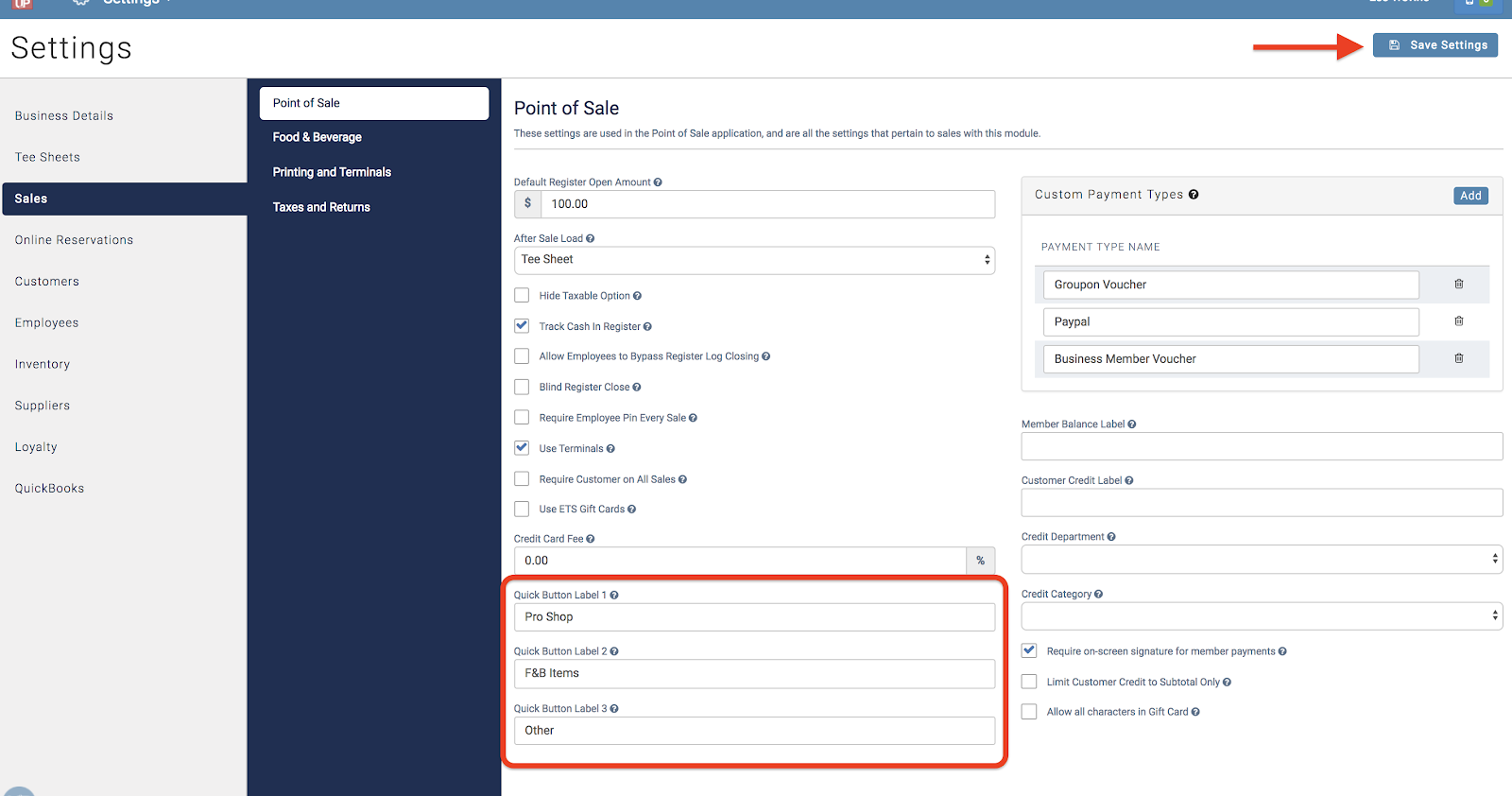Delete the Paypal payment type

1459,321
